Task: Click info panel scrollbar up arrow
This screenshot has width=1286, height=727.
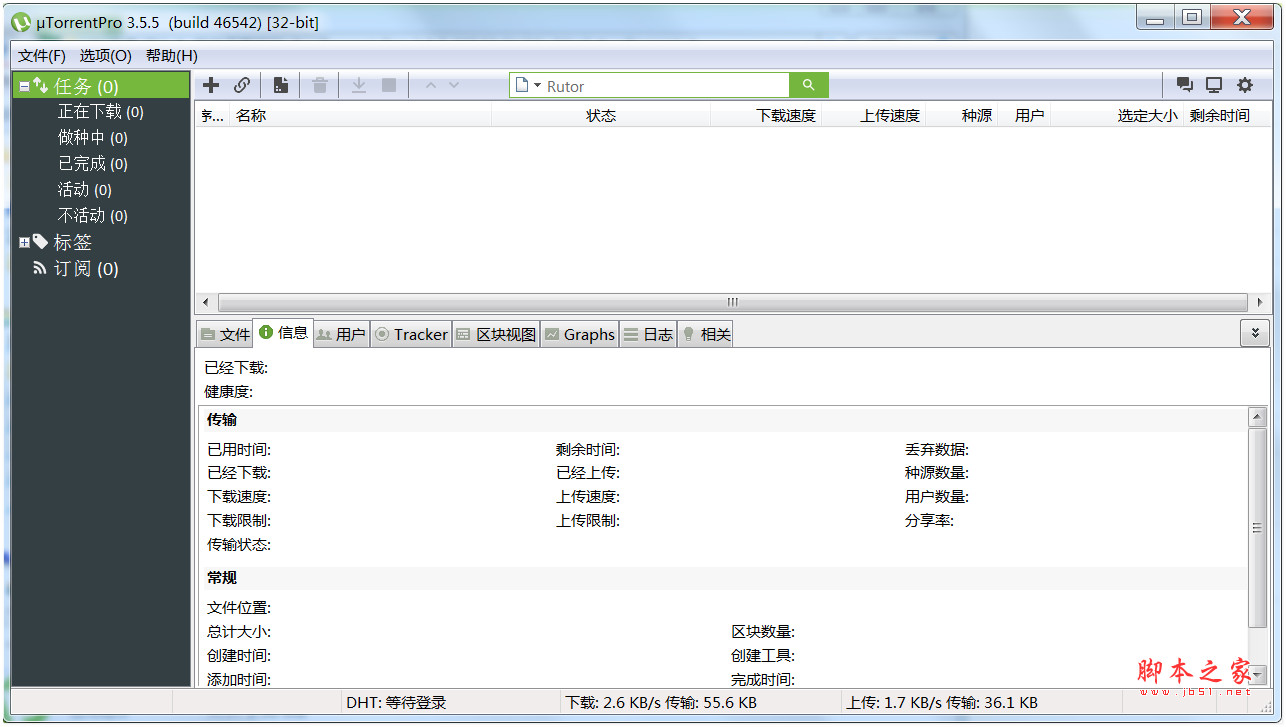Action: pyautogui.click(x=1258, y=417)
